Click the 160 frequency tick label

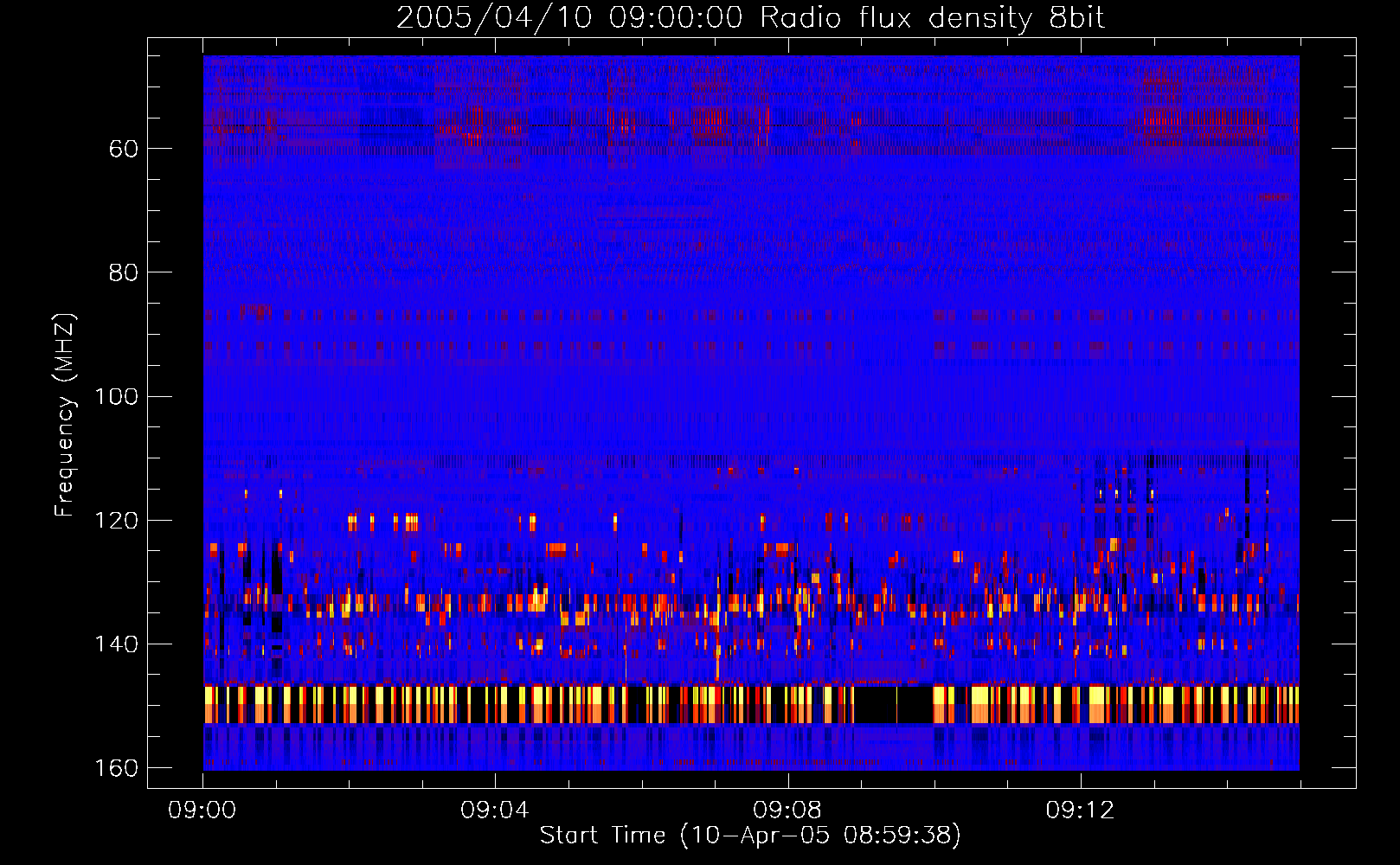tap(117, 768)
